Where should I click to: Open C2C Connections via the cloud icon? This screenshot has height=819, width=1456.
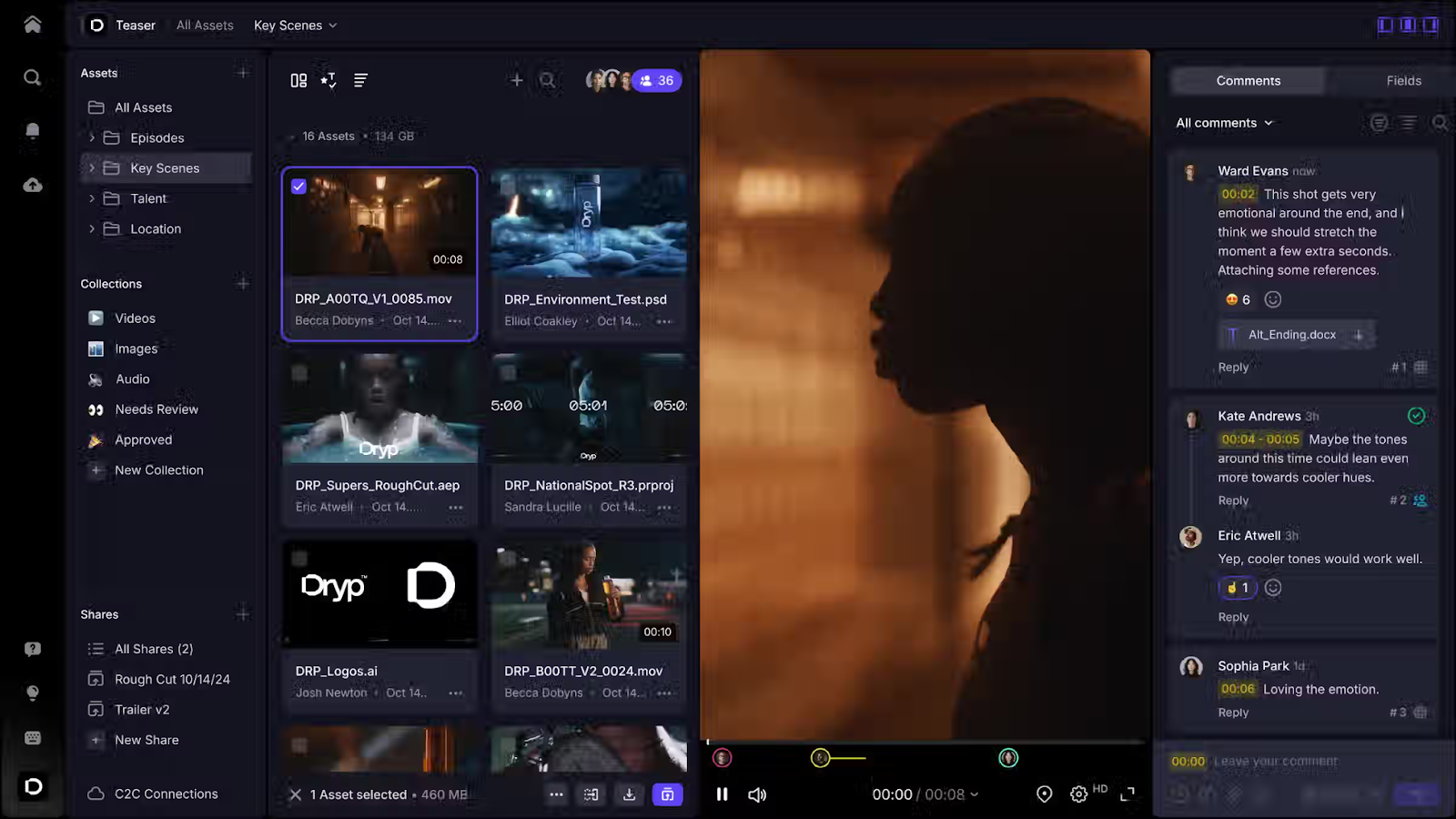[96, 793]
